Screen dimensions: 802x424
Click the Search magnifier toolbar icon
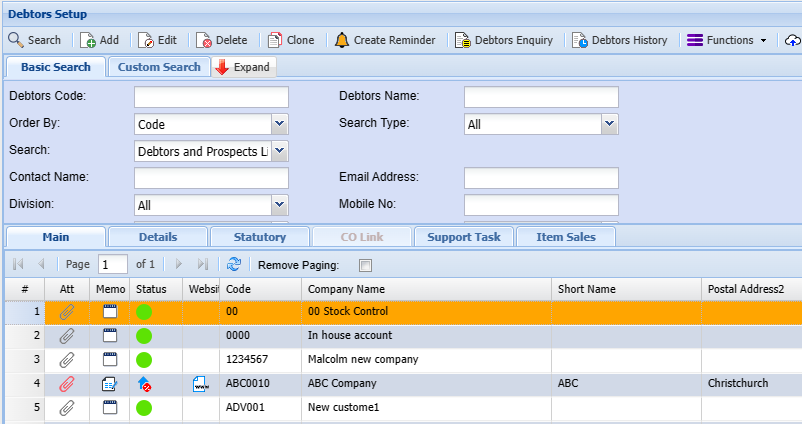pyautogui.click(x=17, y=40)
